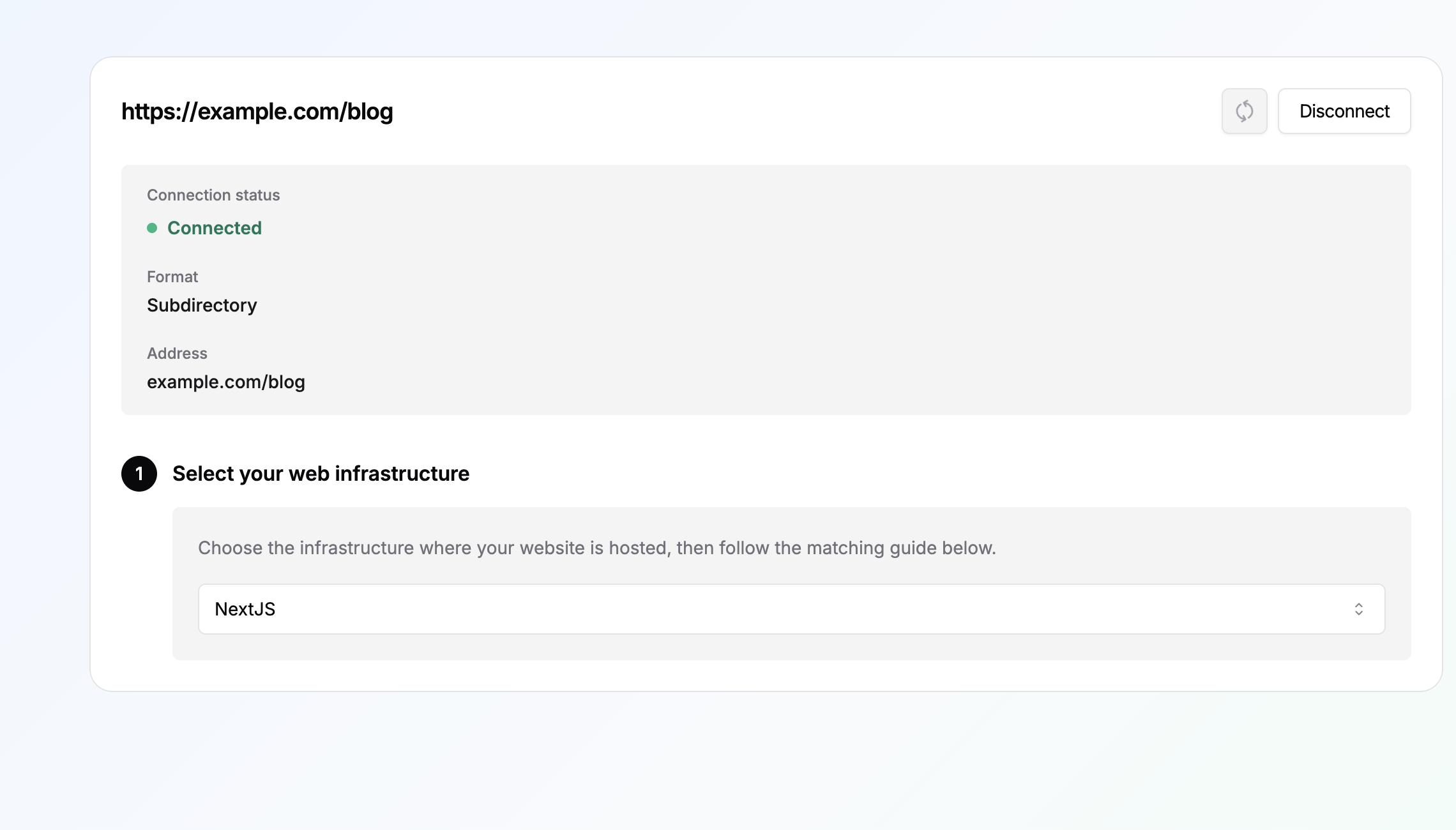Select the green Connected status text
Viewport: 1456px width, 830px height.
click(215, 228)
